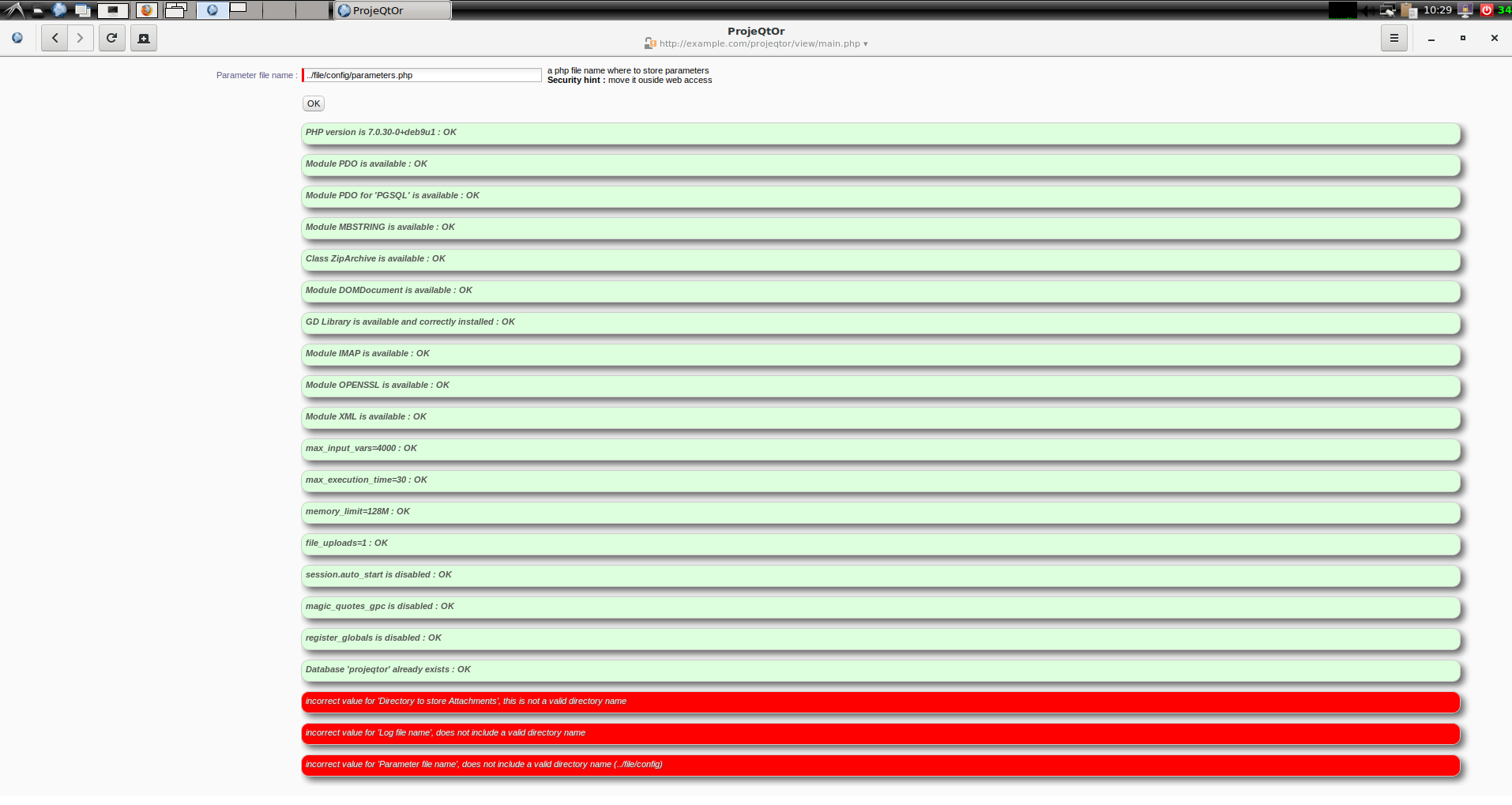Expand the URL title dropdown arrow
The image size is (1512, 805).
coord(866,44)
